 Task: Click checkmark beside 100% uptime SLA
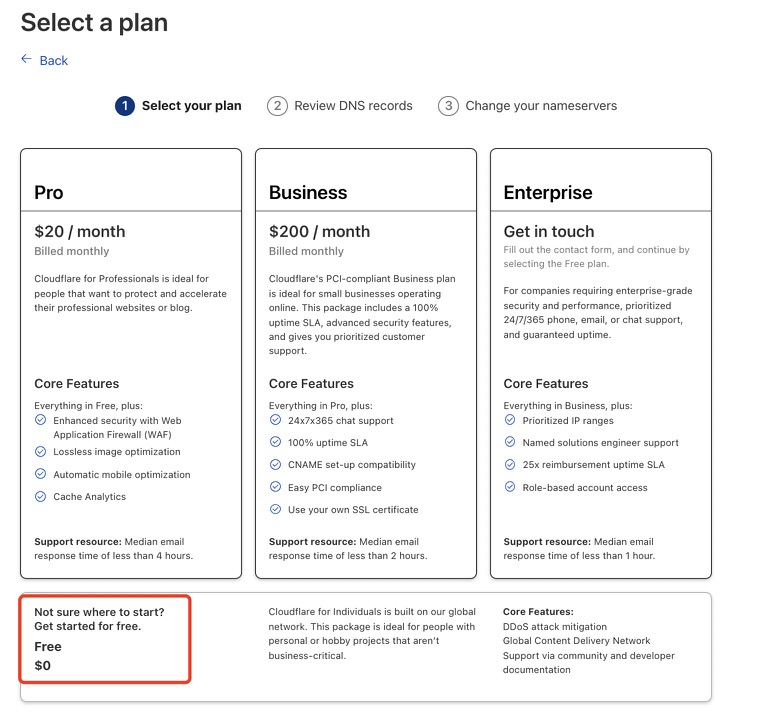276,442
